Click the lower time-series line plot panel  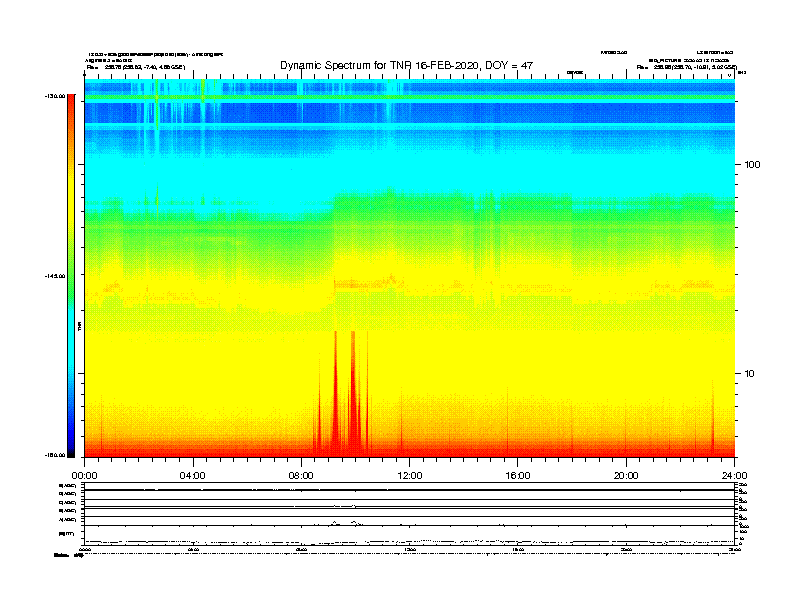[x=409, y=514]
